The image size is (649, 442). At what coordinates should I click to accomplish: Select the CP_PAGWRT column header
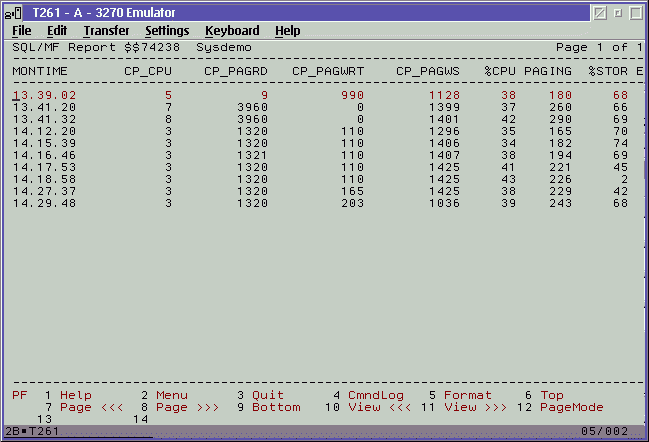pyautogui.click(x=328, y=71)
